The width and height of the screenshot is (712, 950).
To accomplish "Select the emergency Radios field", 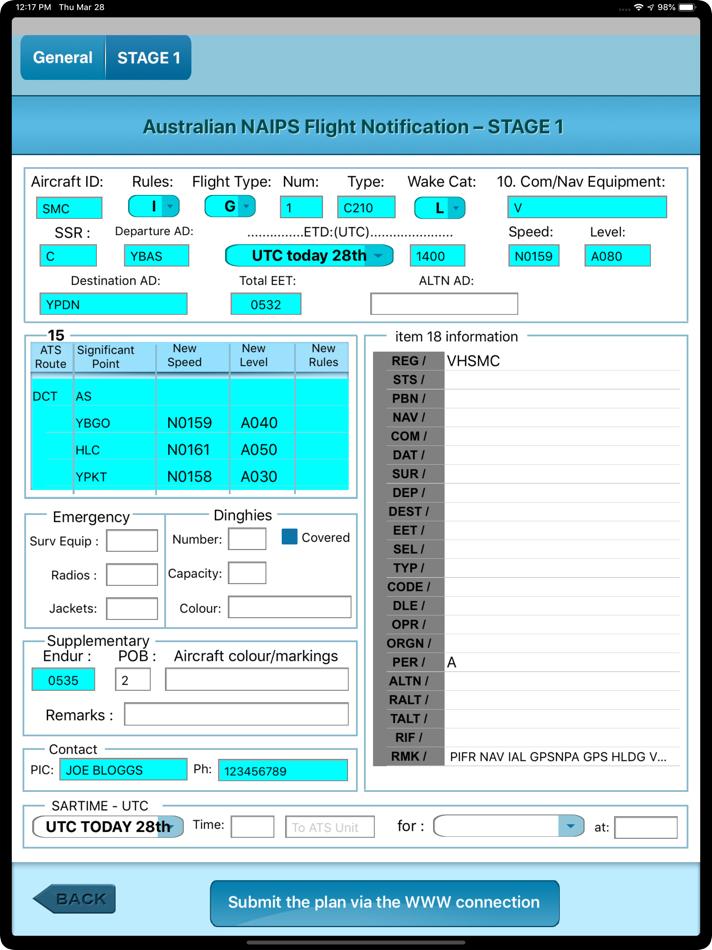I will coord(132,574).
